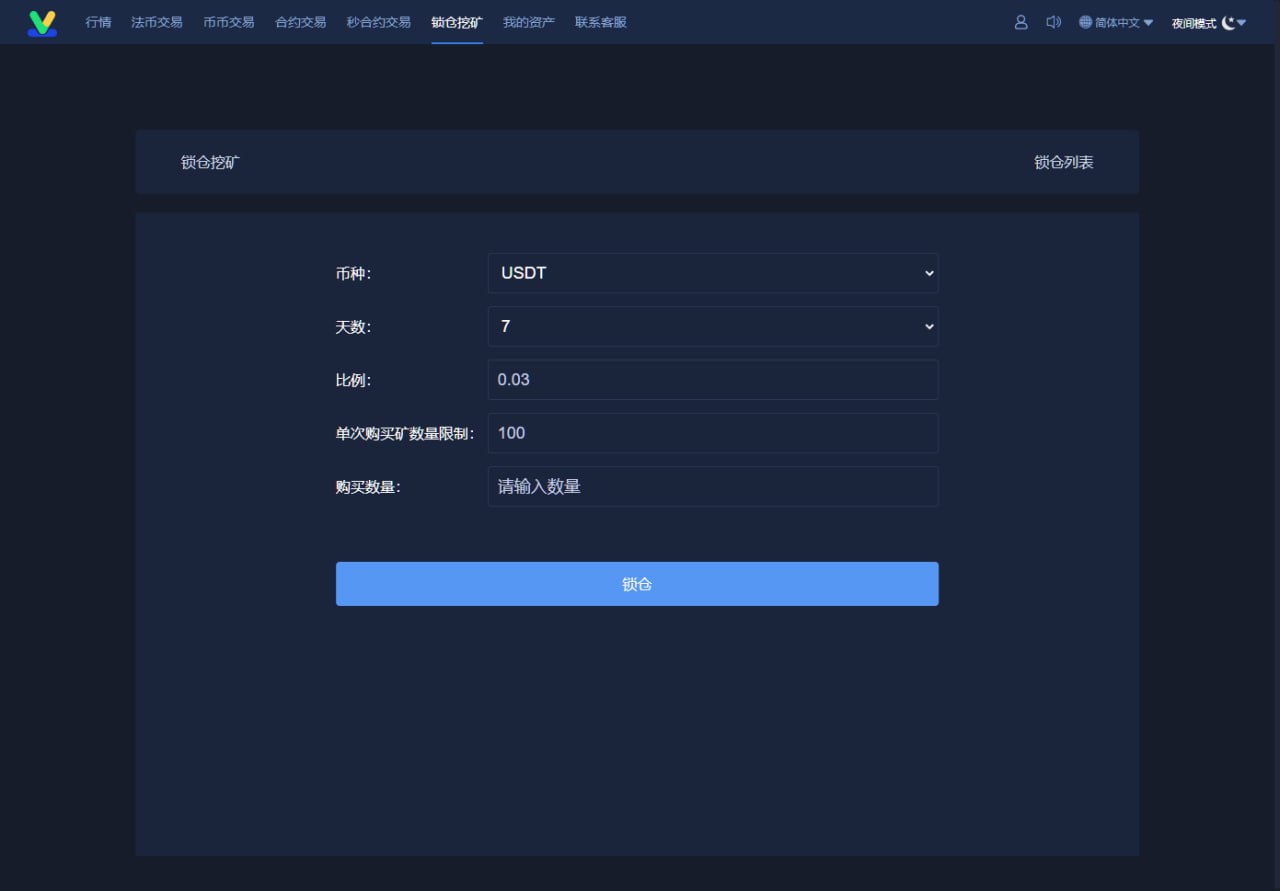Click the 比例 label
Viewport: 1280px width, 891px height.
coord(353,380)
